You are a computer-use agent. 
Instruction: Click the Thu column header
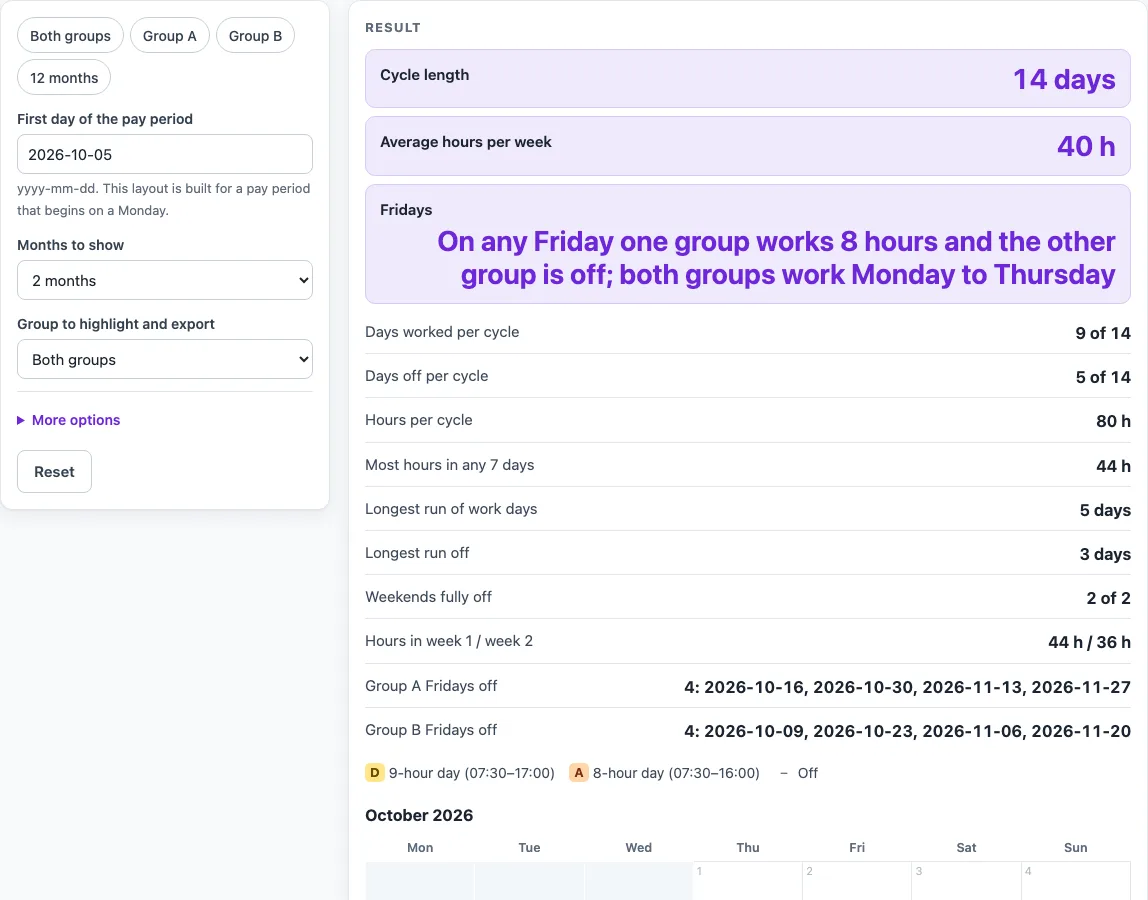tap(748, 847)
